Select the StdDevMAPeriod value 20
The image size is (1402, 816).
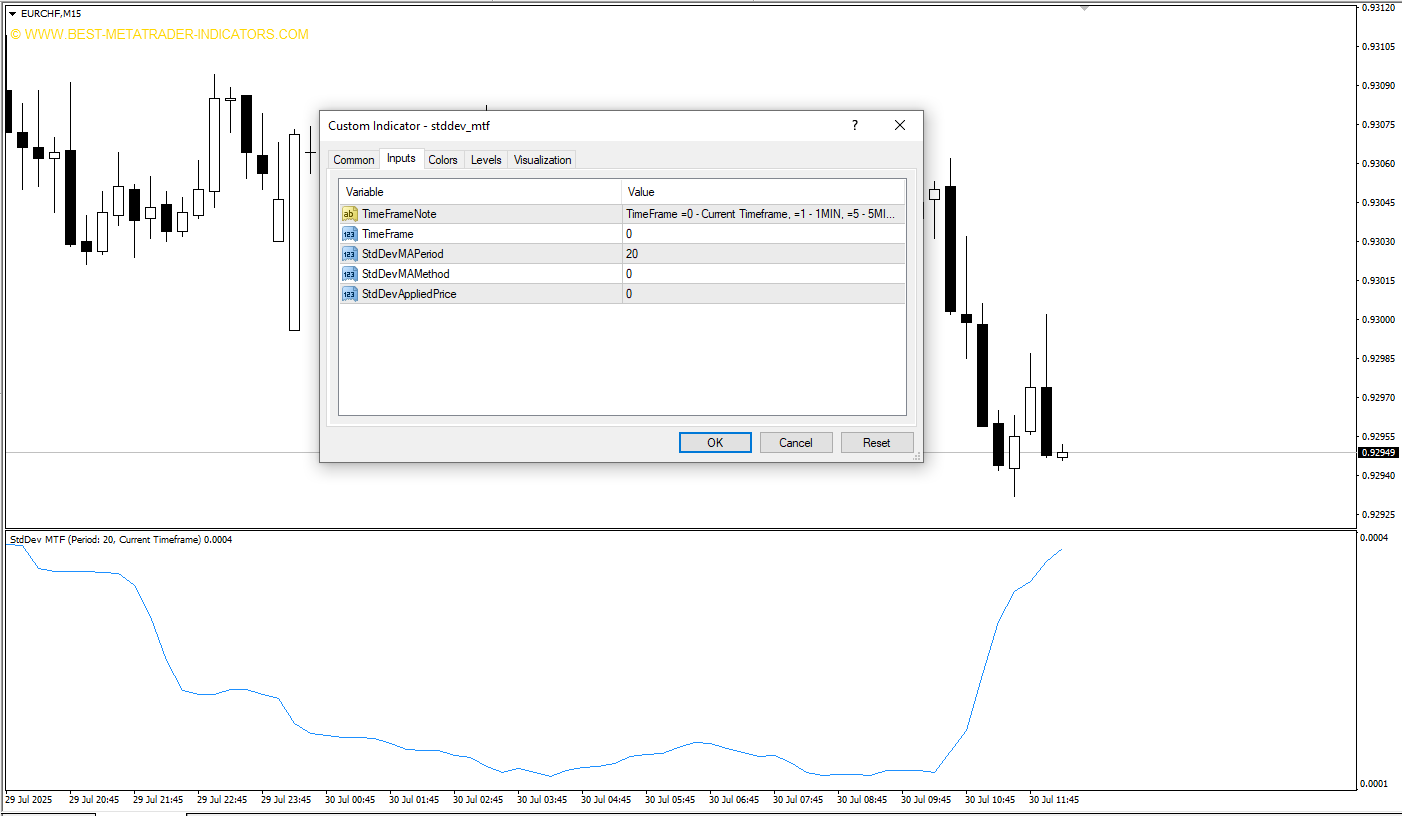[x=763, y=254]
